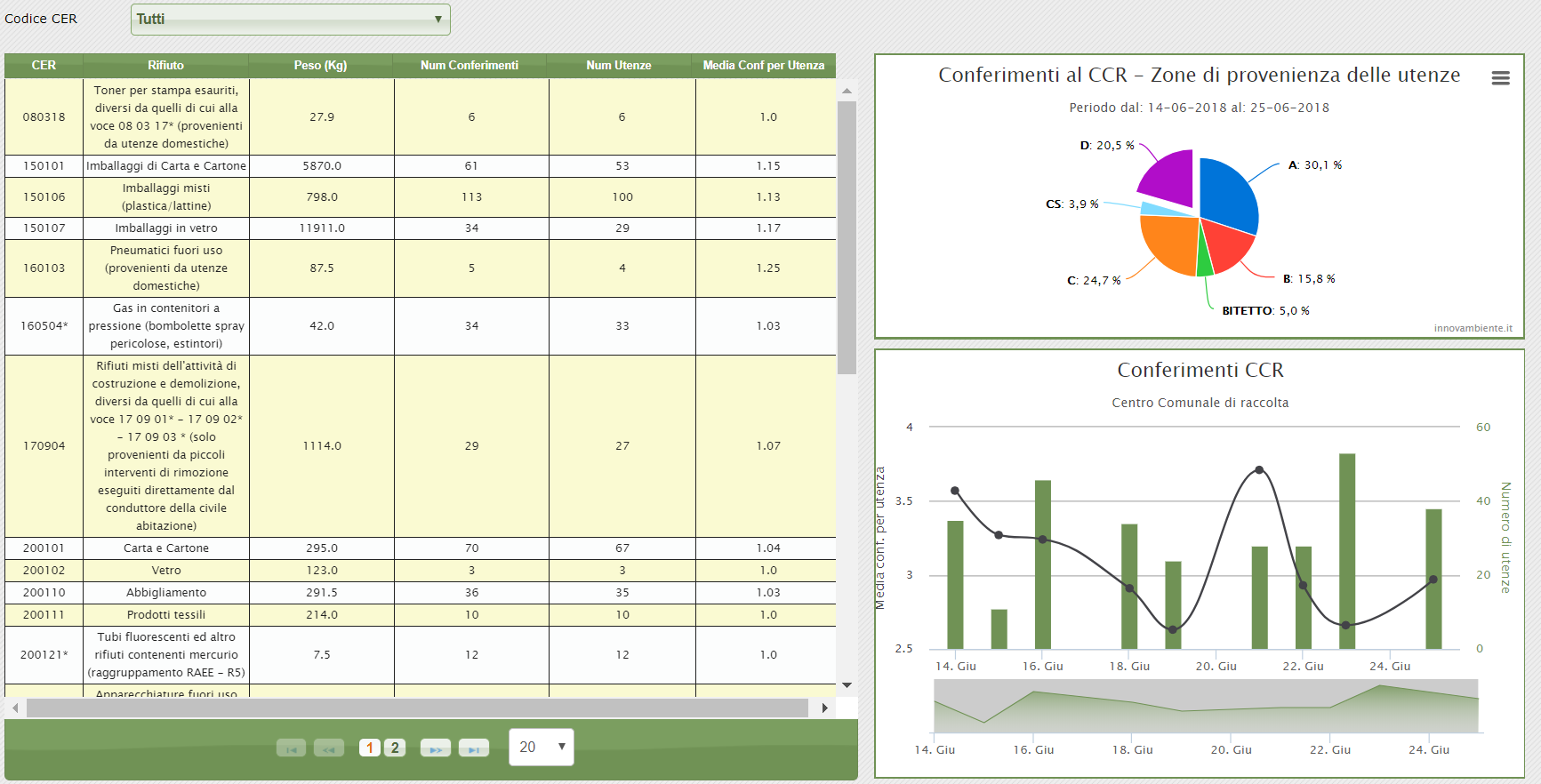
Task: Open the innovambiente.it credit link
Action: point(1473,328)
